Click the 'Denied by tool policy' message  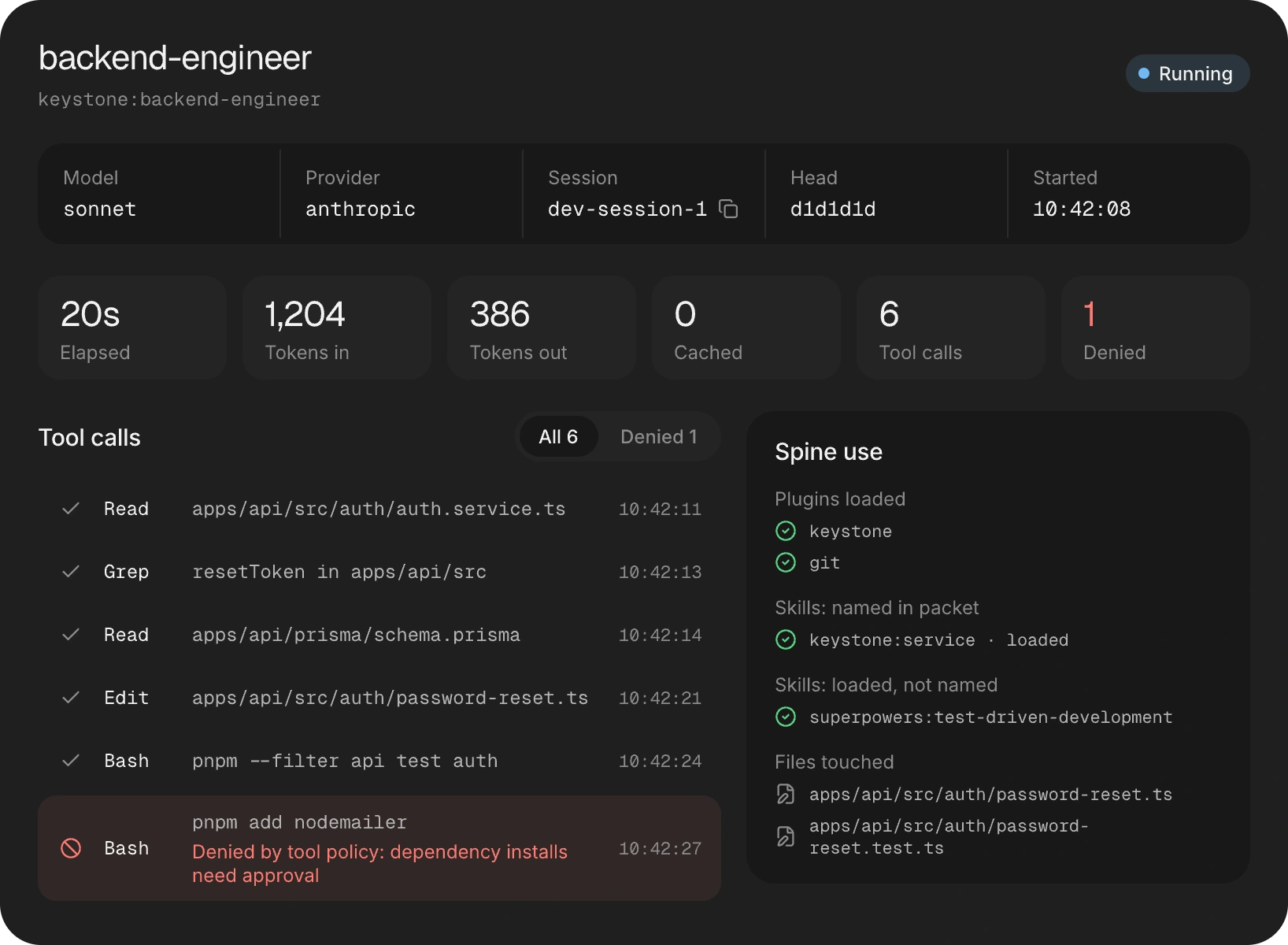click(379, 864)
